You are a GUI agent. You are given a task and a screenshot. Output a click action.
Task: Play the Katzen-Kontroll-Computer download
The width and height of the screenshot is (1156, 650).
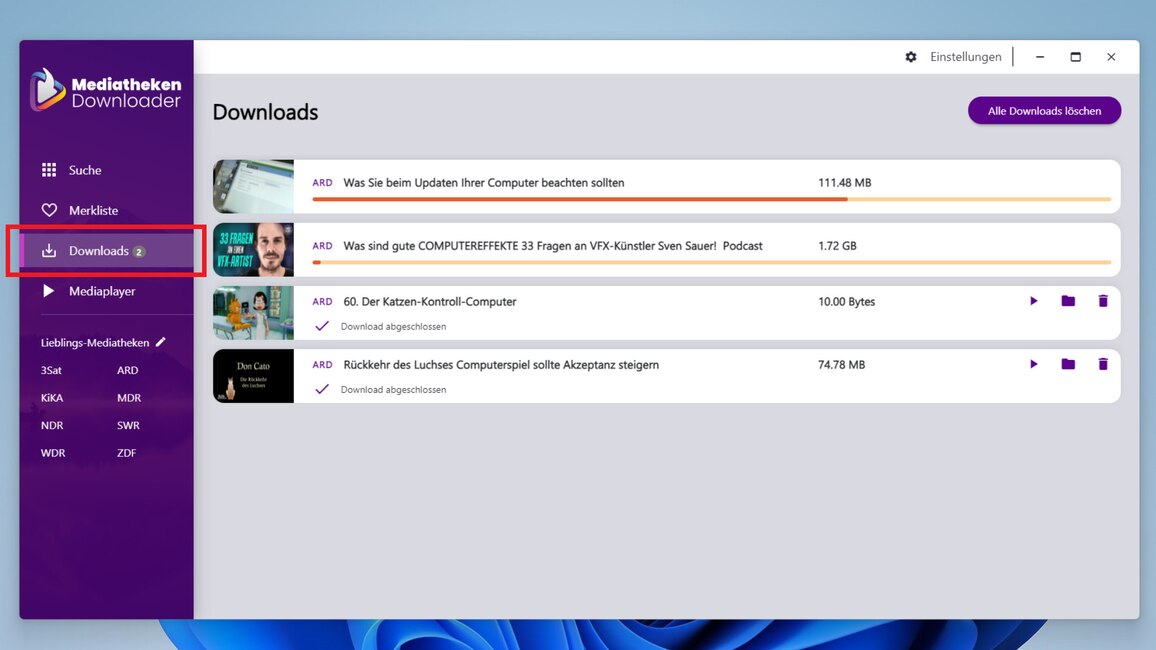point(1033,301)
